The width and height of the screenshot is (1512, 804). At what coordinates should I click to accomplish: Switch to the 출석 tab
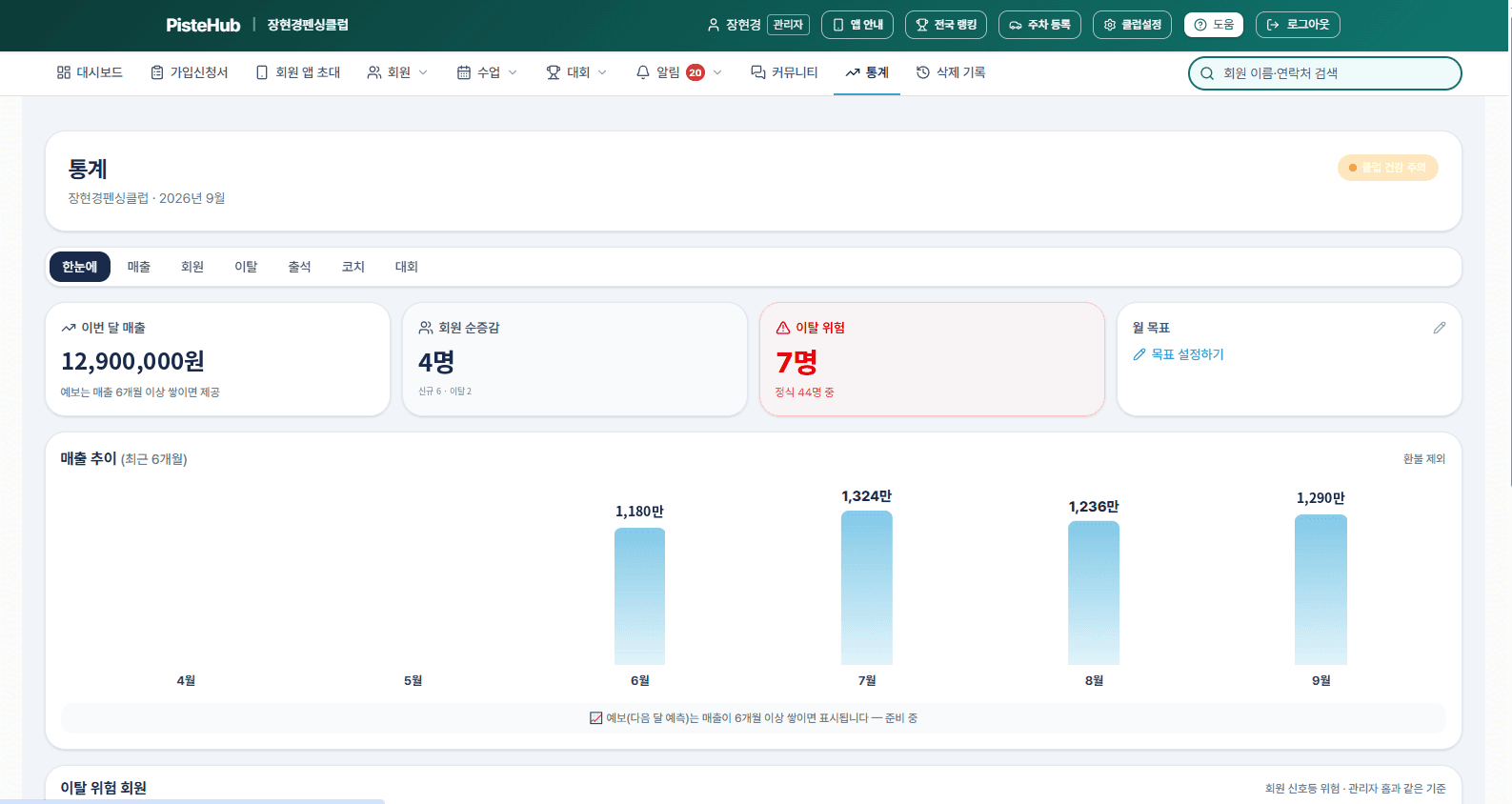click(299, 267)
